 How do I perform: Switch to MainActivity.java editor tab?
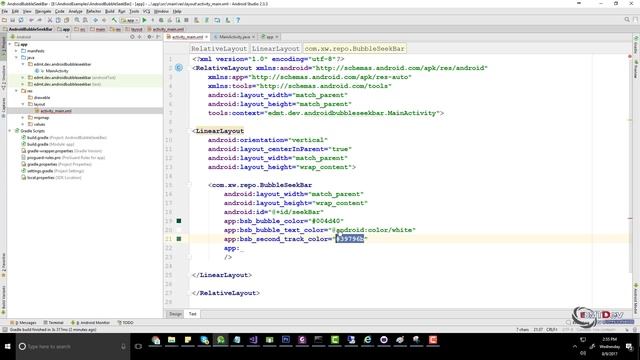(234, 37)
